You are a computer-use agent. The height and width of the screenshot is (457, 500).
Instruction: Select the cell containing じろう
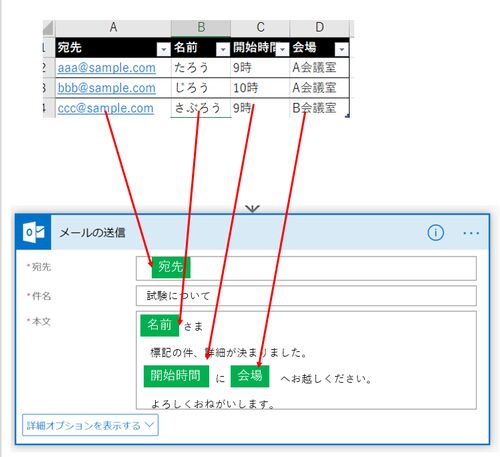(x=201, y=88)
